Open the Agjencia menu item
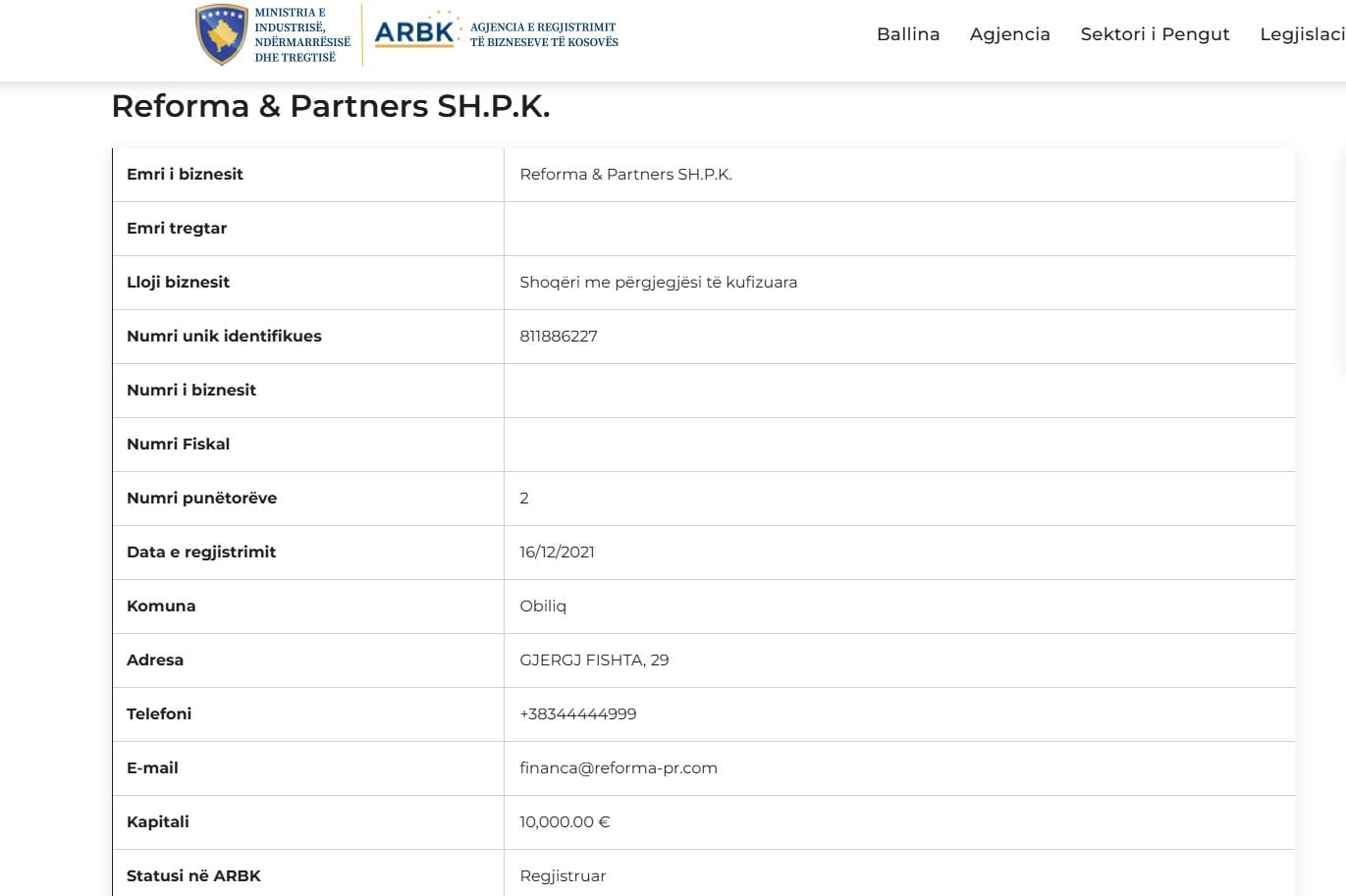The width and height of the screenshot is (1346, 896). coord(1009,34)
